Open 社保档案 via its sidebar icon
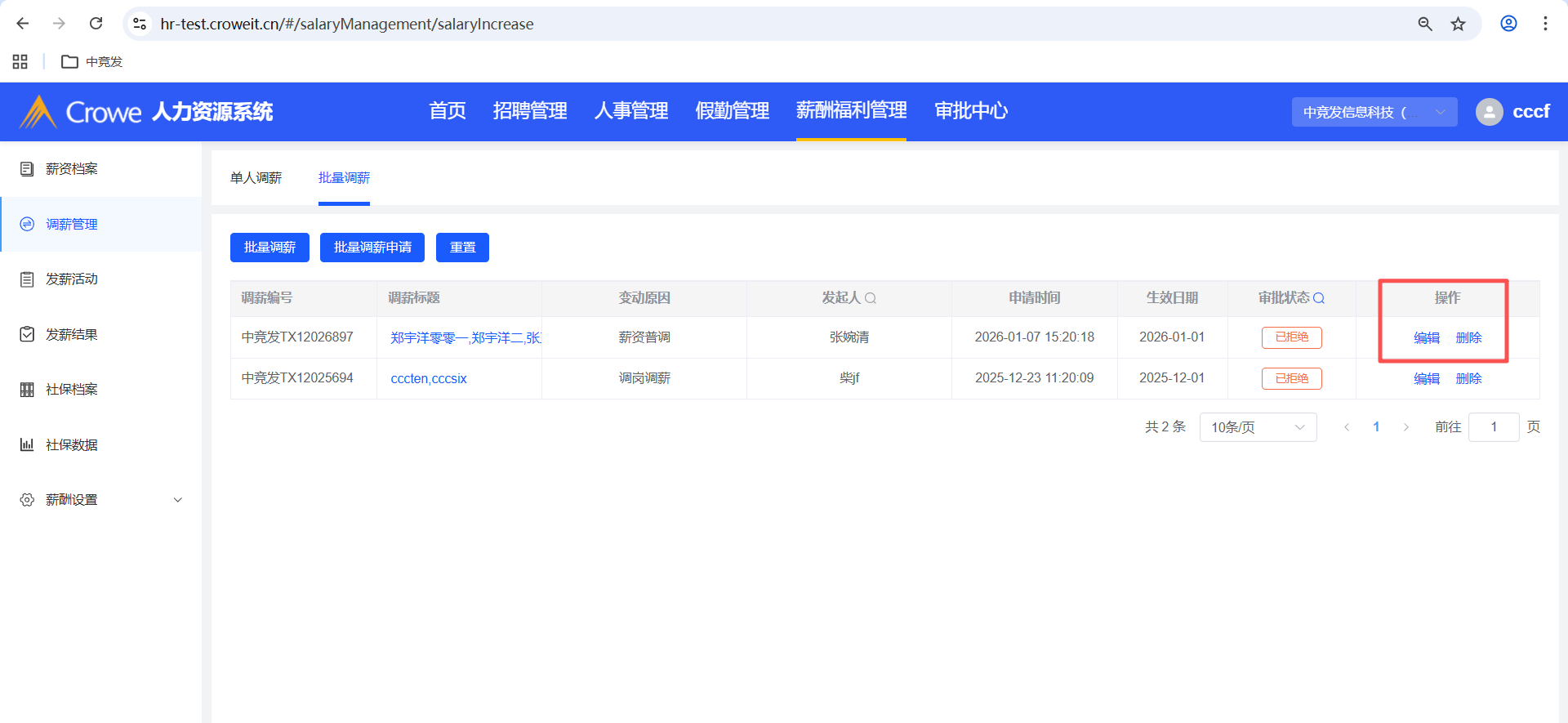Image resolution: width=1568 pixels, height=723 pixels. (27, 390)
